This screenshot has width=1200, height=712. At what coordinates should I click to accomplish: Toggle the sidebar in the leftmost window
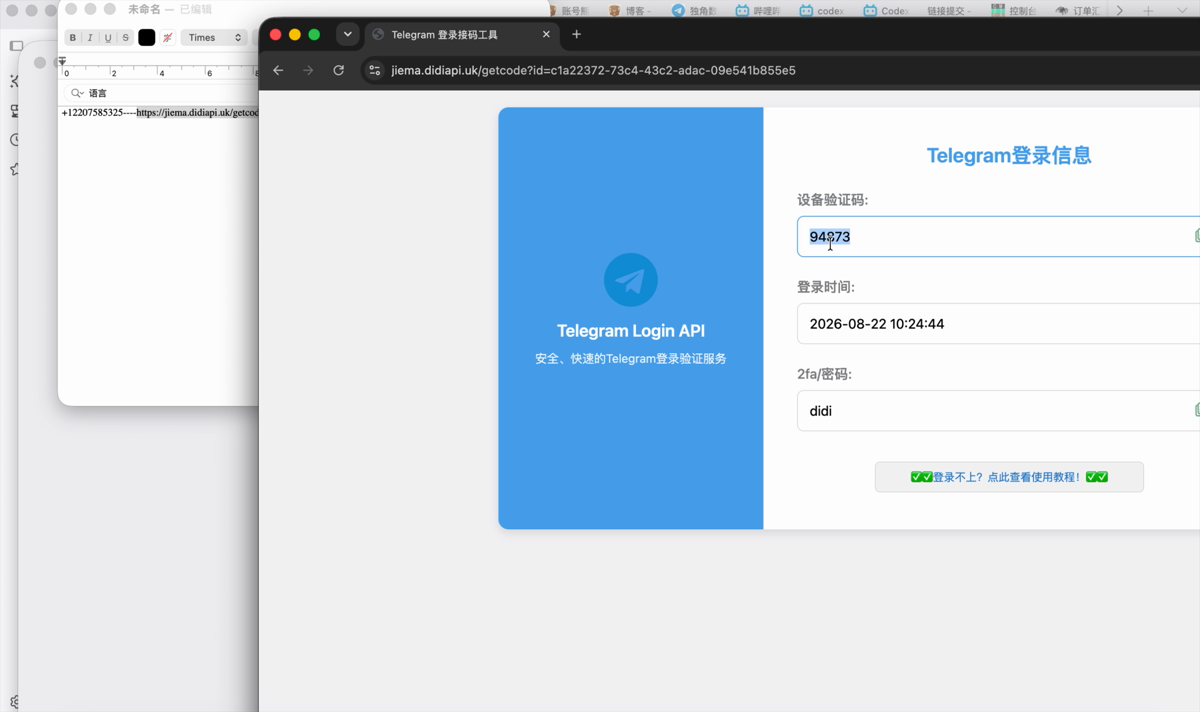(x=16, y=46)
